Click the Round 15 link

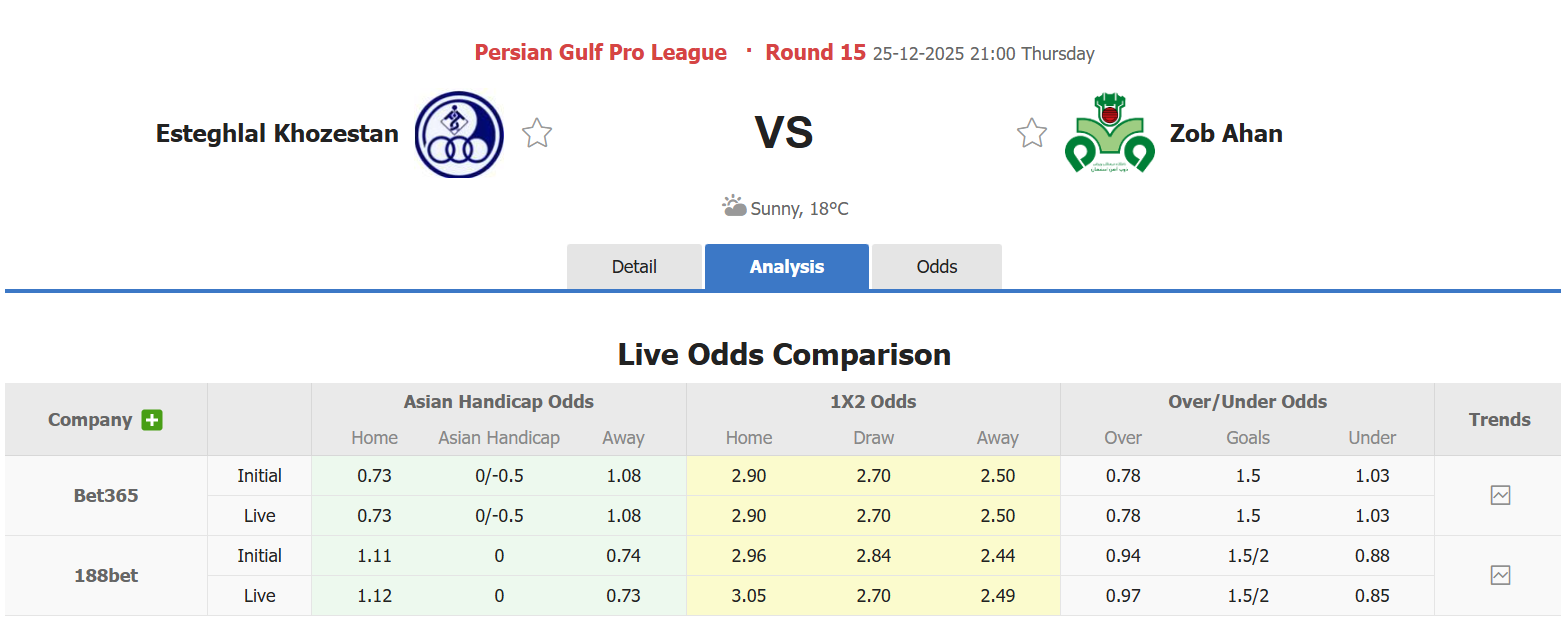815,52
